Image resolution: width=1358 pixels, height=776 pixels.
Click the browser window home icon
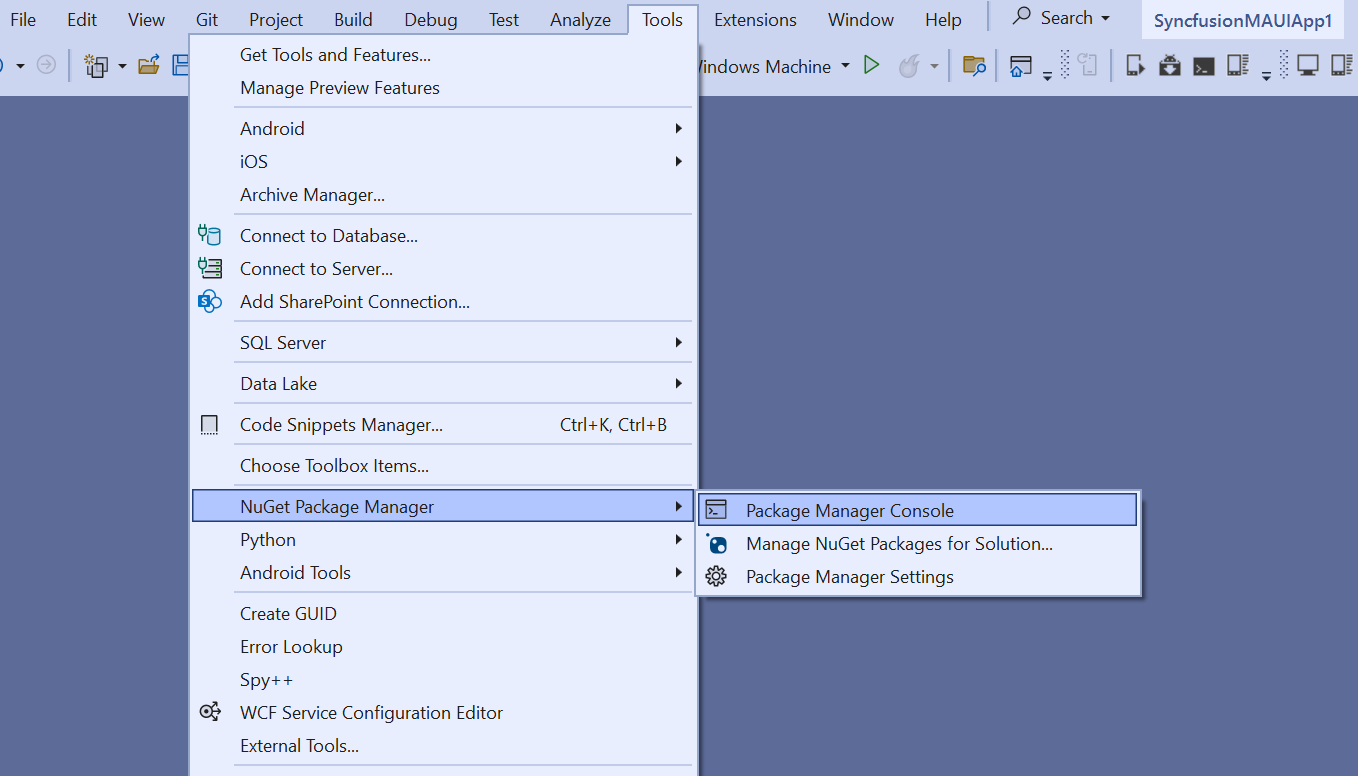1020,66
